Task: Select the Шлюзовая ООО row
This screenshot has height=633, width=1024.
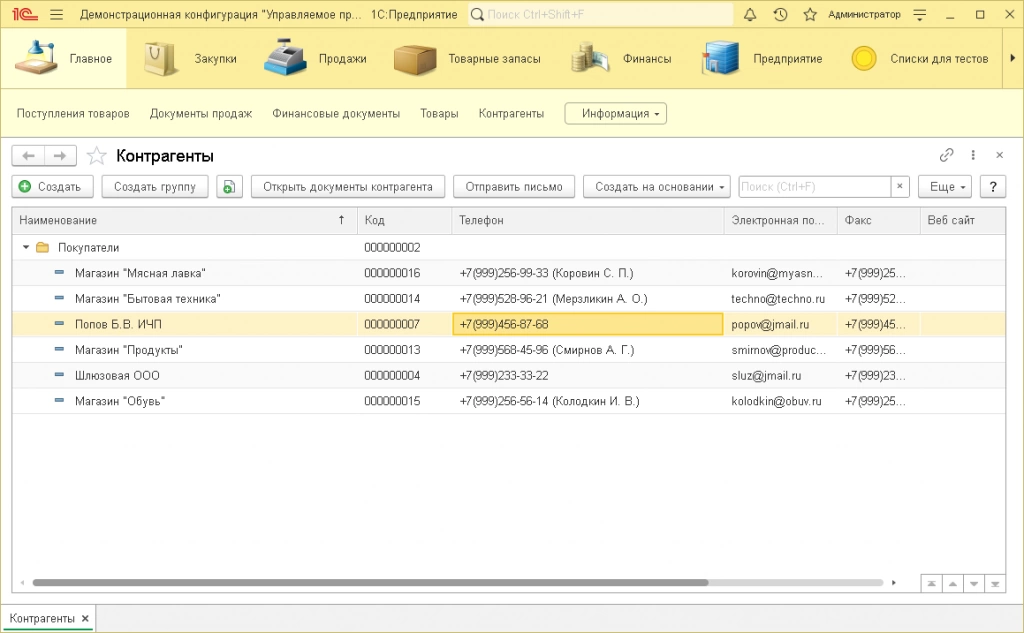Action: [x=117, y=376]
